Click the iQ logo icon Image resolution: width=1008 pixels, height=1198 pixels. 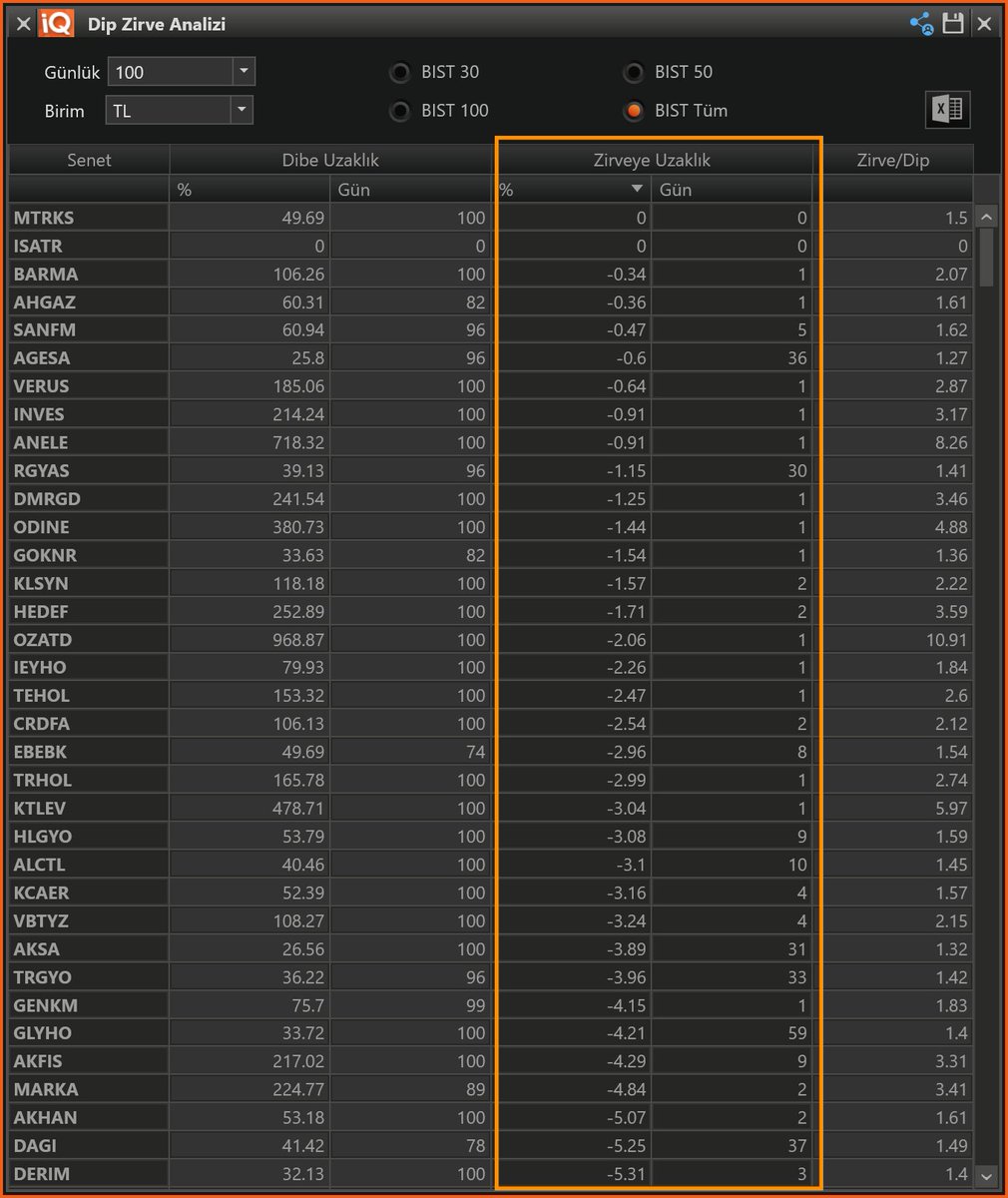pos(56,24)
